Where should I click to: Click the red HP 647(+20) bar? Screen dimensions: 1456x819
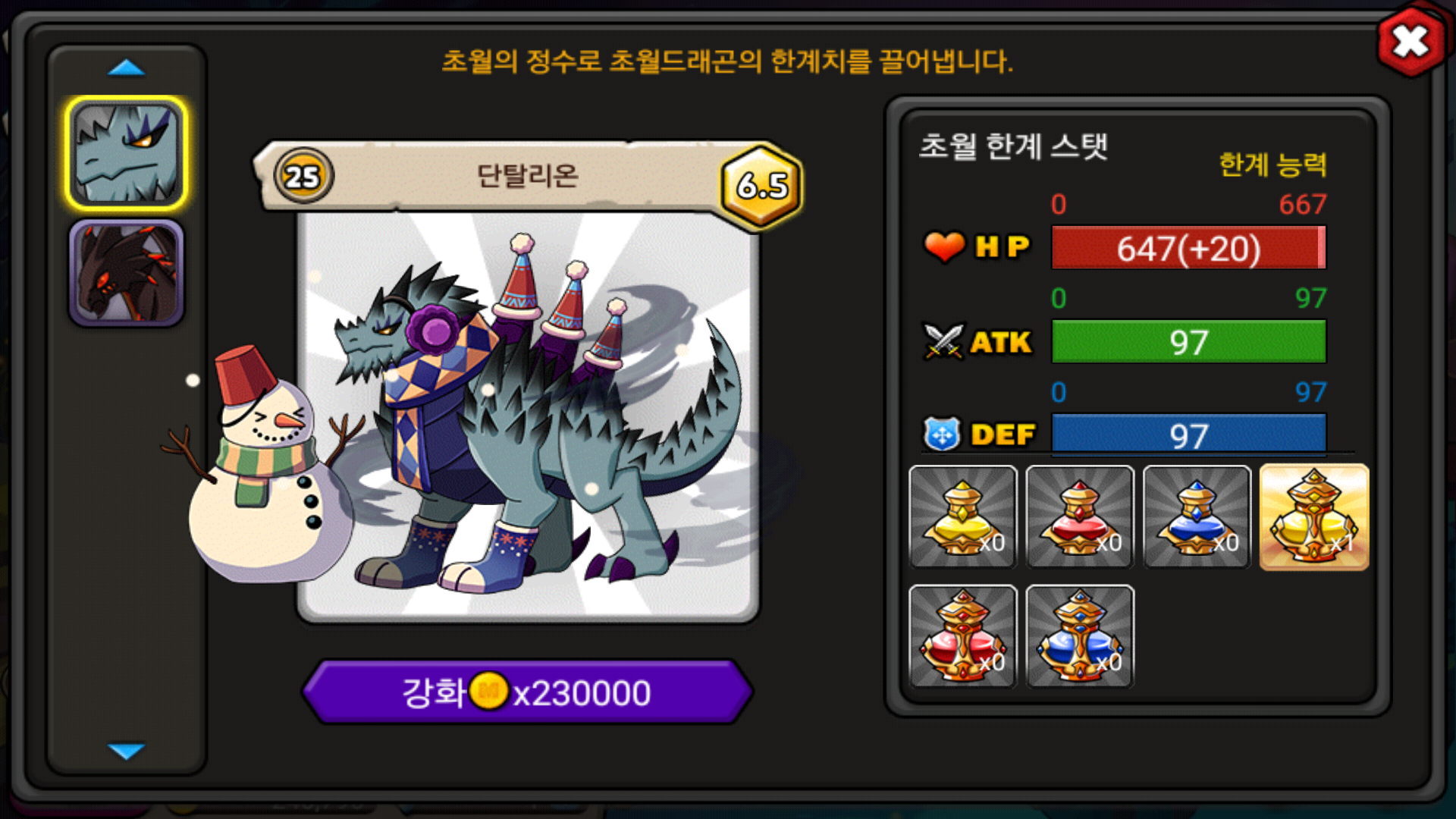[x=1188, y=247]
